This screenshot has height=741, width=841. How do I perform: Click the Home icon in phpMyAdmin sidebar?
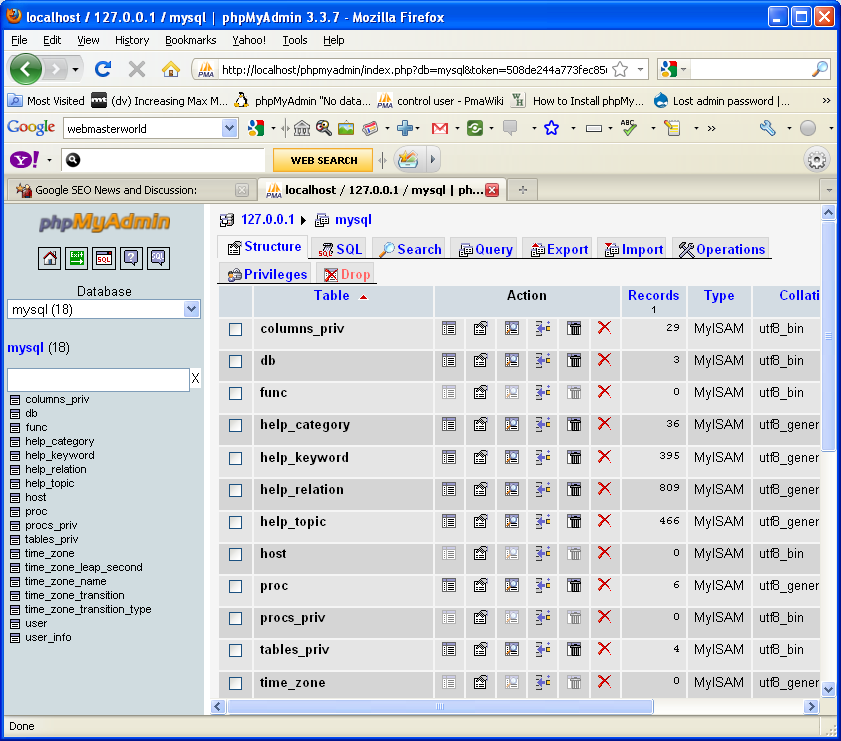[x=50, y=258]
